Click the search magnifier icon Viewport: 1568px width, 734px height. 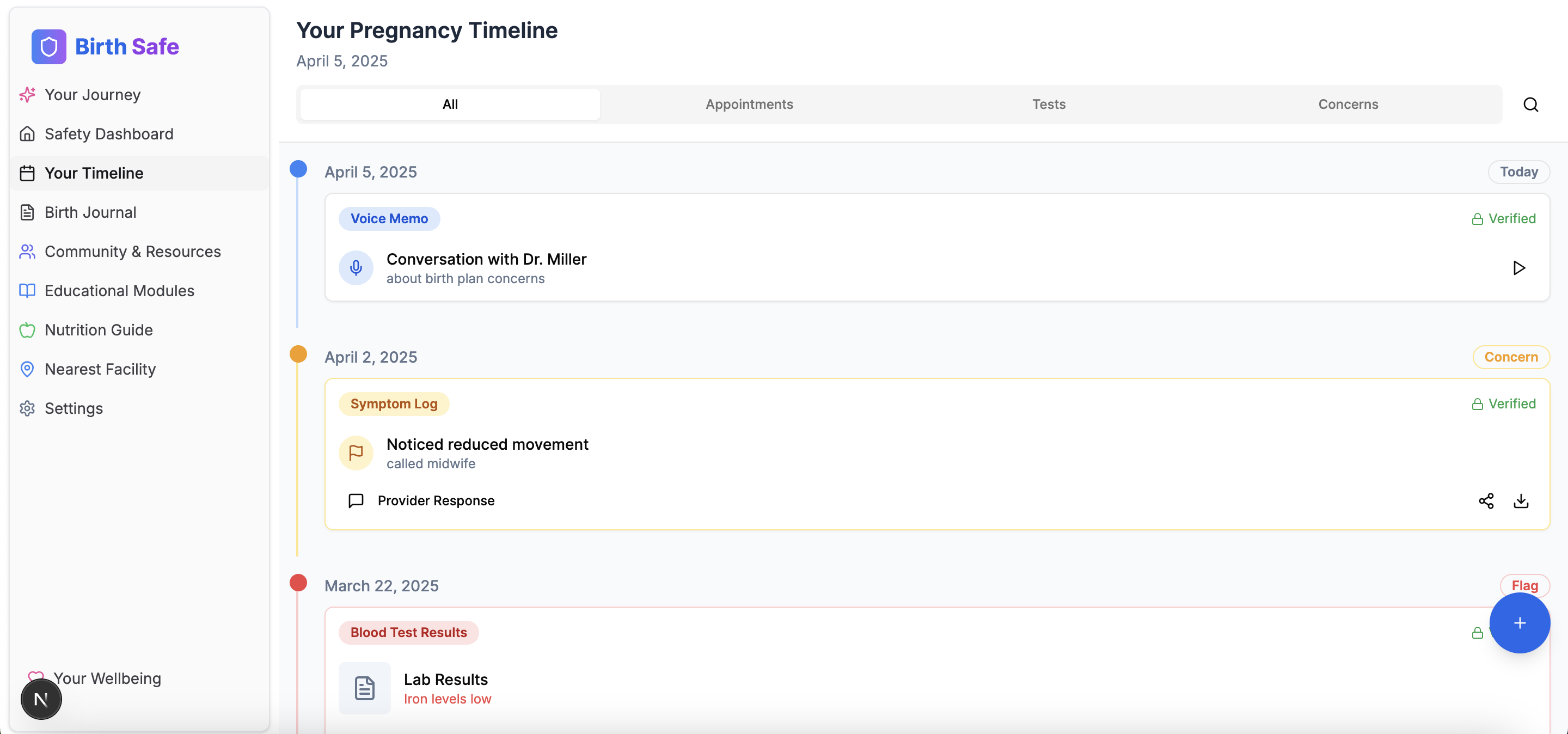tap(1530, 105)
